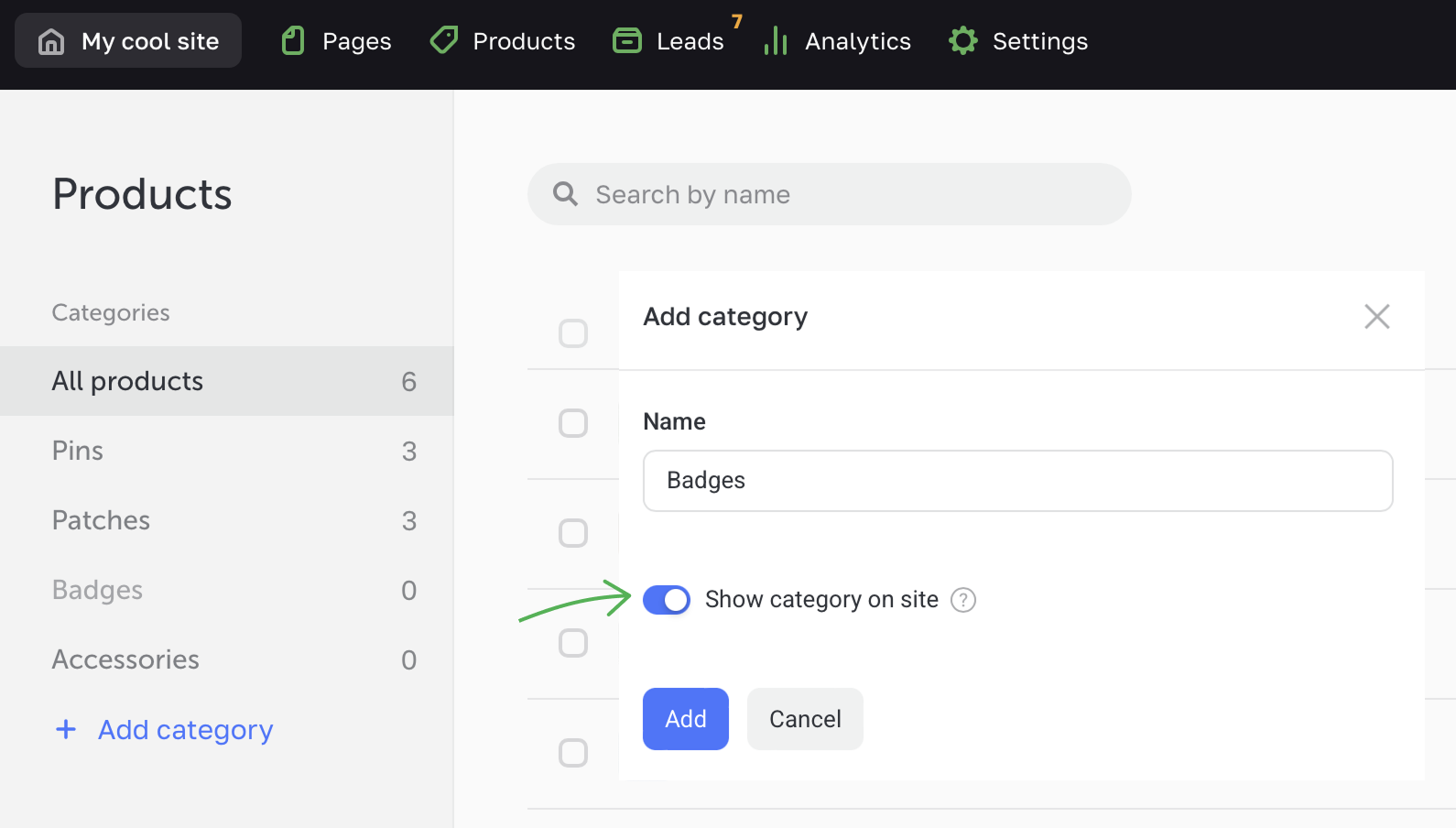Click the Analytics bar chart icon

[x=776, y=41]
